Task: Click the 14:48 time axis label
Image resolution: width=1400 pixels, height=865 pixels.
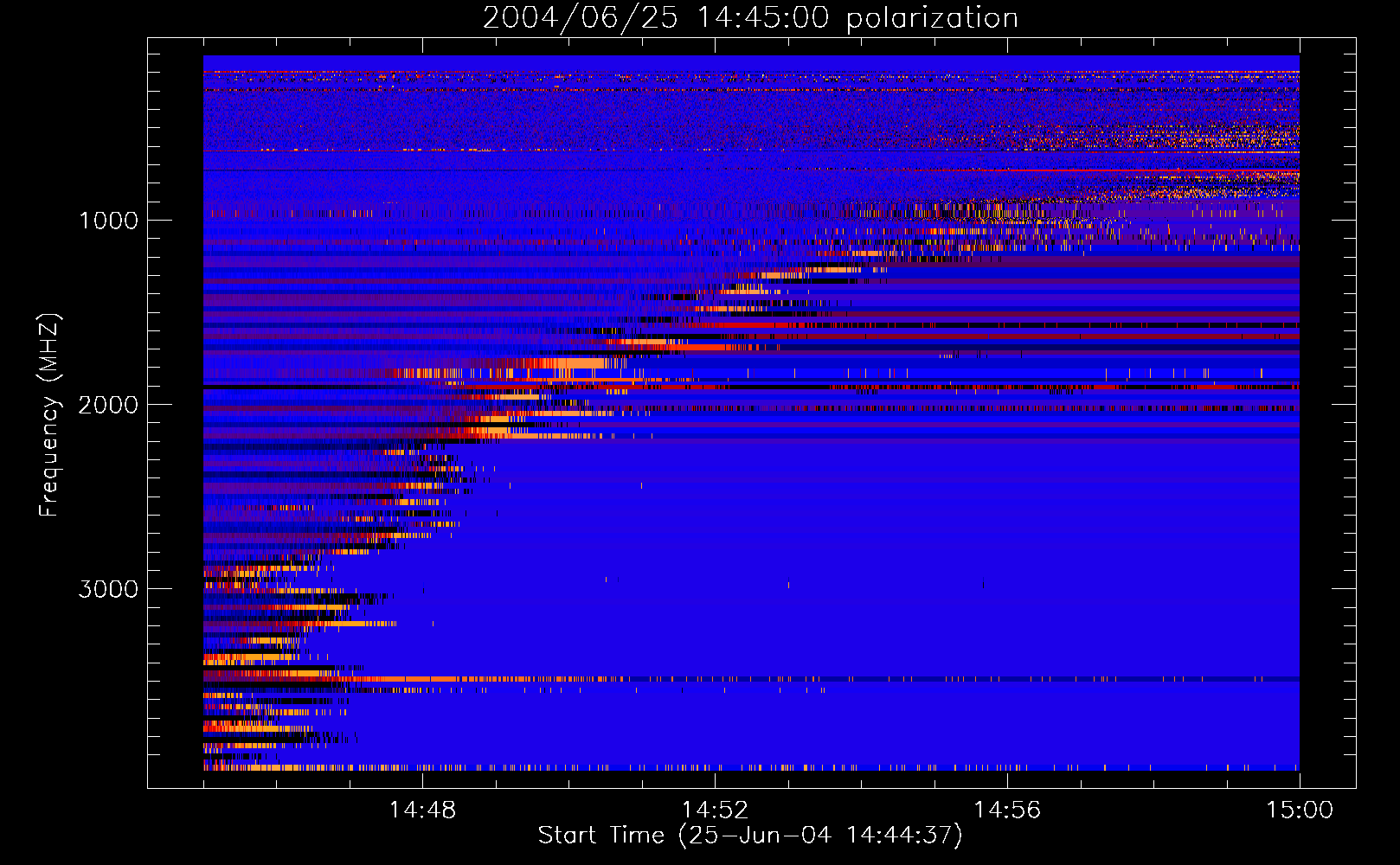Action: coord(422,811)
